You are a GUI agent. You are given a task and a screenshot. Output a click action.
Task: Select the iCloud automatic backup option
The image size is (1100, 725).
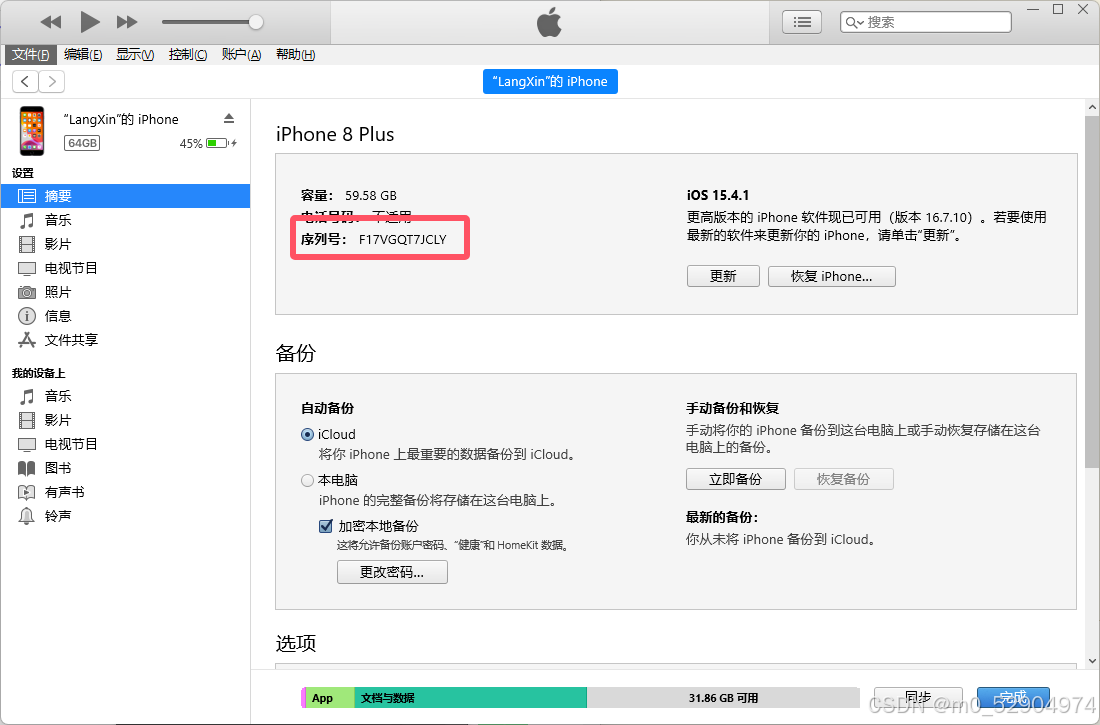(x=308, y=434)
